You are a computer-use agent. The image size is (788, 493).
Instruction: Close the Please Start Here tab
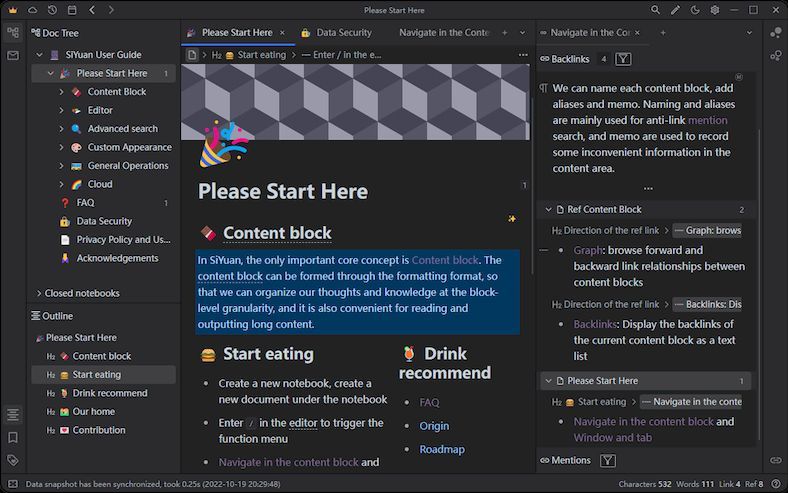coord(282,33)
